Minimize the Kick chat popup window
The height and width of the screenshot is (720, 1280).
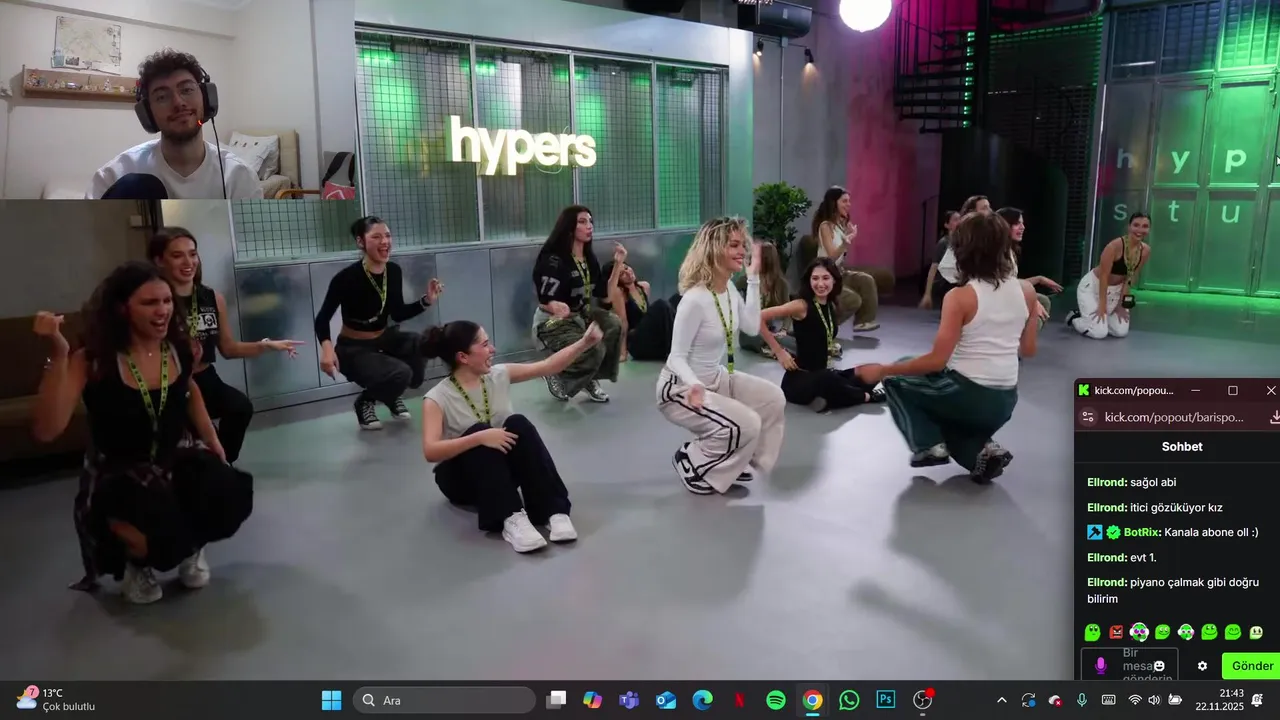tap(1195, 390)
